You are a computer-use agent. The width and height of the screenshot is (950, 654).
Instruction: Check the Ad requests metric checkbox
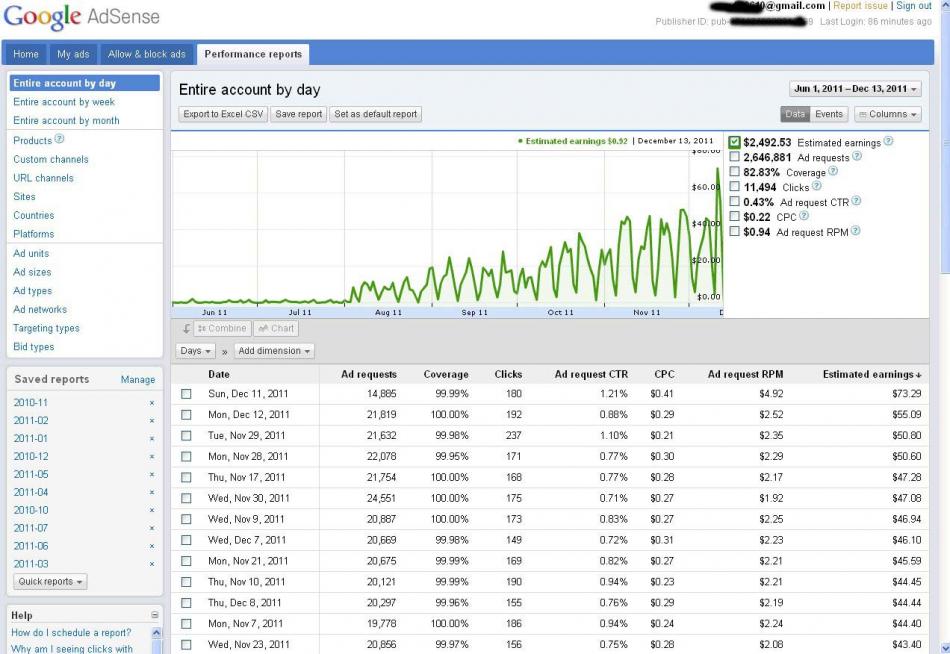coord(734,156)
